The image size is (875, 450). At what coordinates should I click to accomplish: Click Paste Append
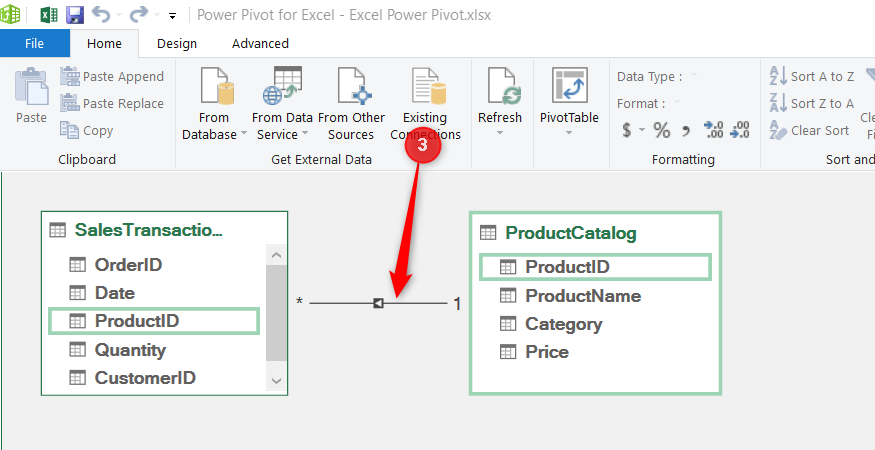pos(112,76)
